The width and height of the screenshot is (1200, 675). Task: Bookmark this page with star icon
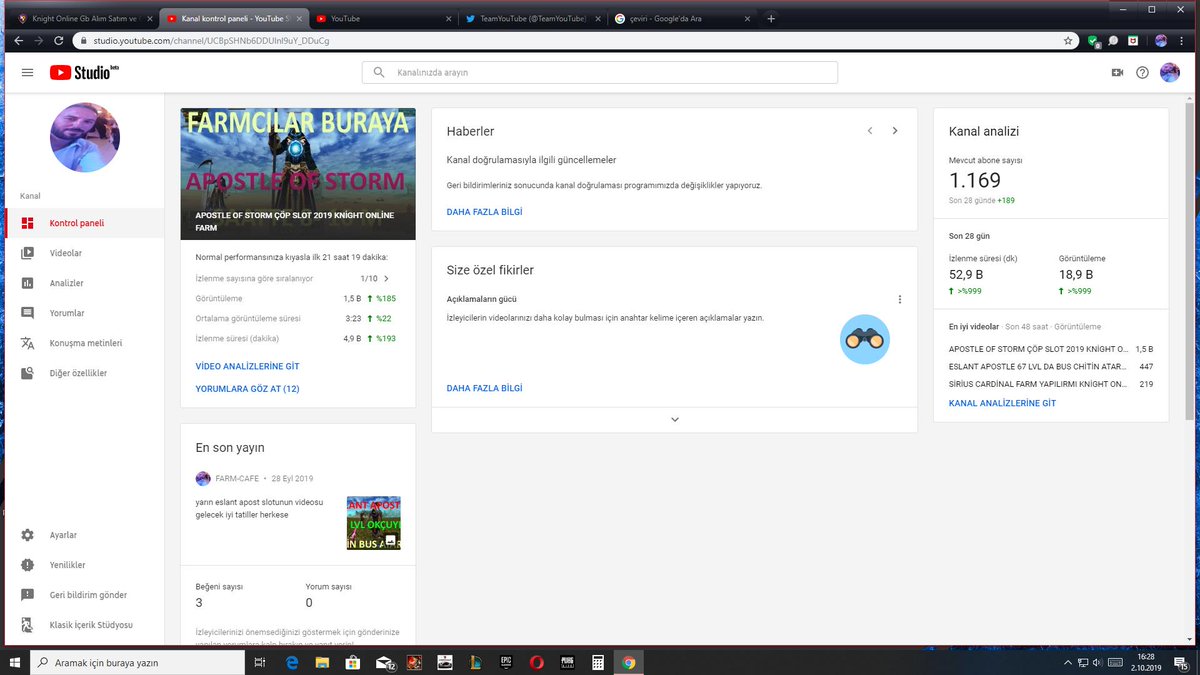tap(1068, 41)
